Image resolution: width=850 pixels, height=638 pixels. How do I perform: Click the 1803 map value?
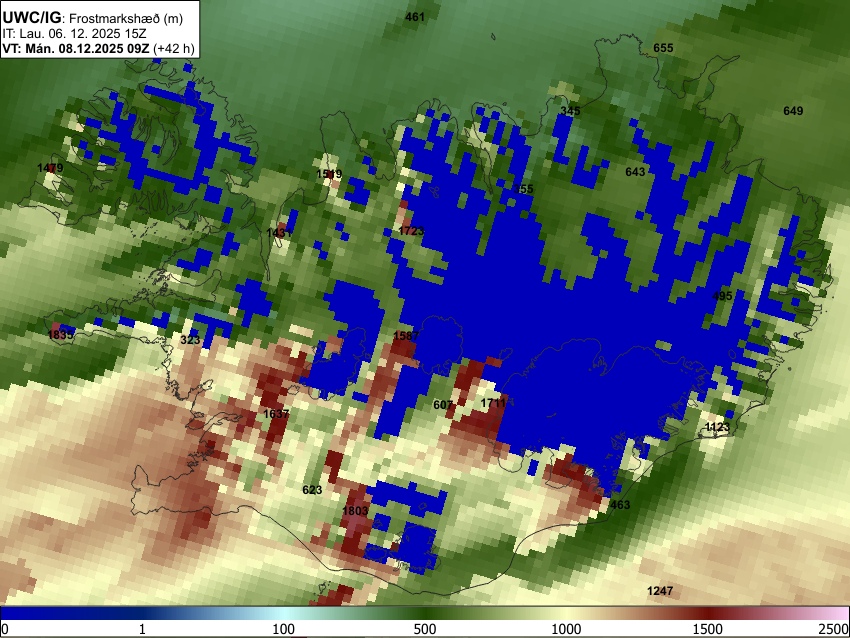355,510
